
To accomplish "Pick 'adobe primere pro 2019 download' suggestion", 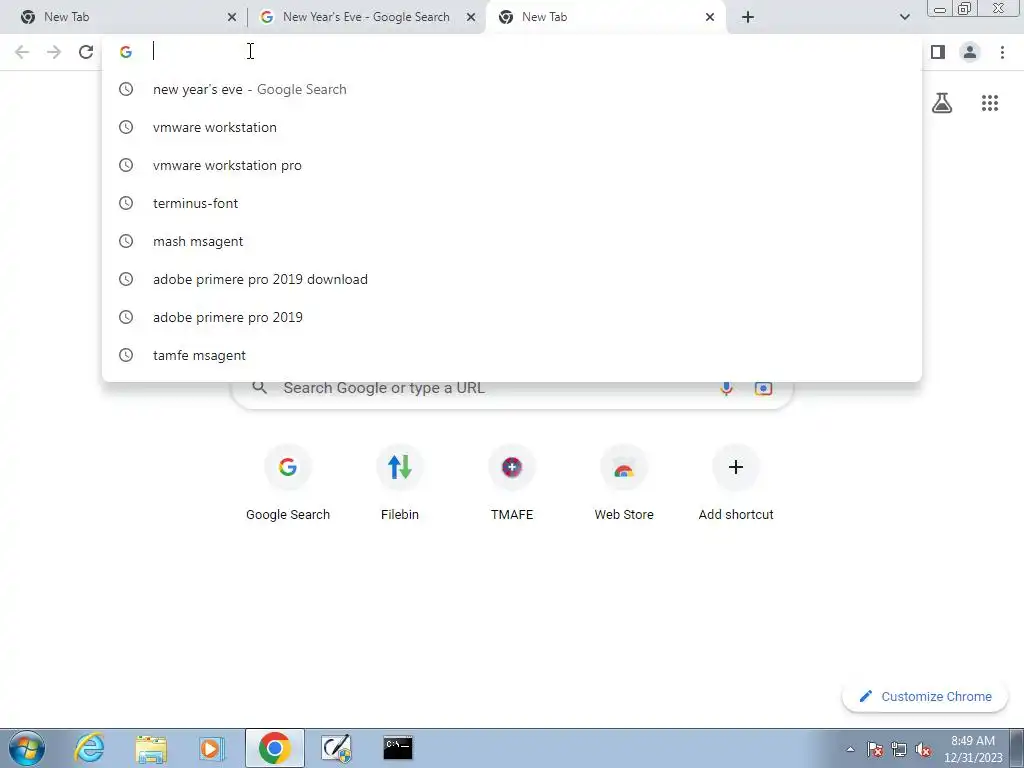I will pyautogui.click(x=511, y=279).
